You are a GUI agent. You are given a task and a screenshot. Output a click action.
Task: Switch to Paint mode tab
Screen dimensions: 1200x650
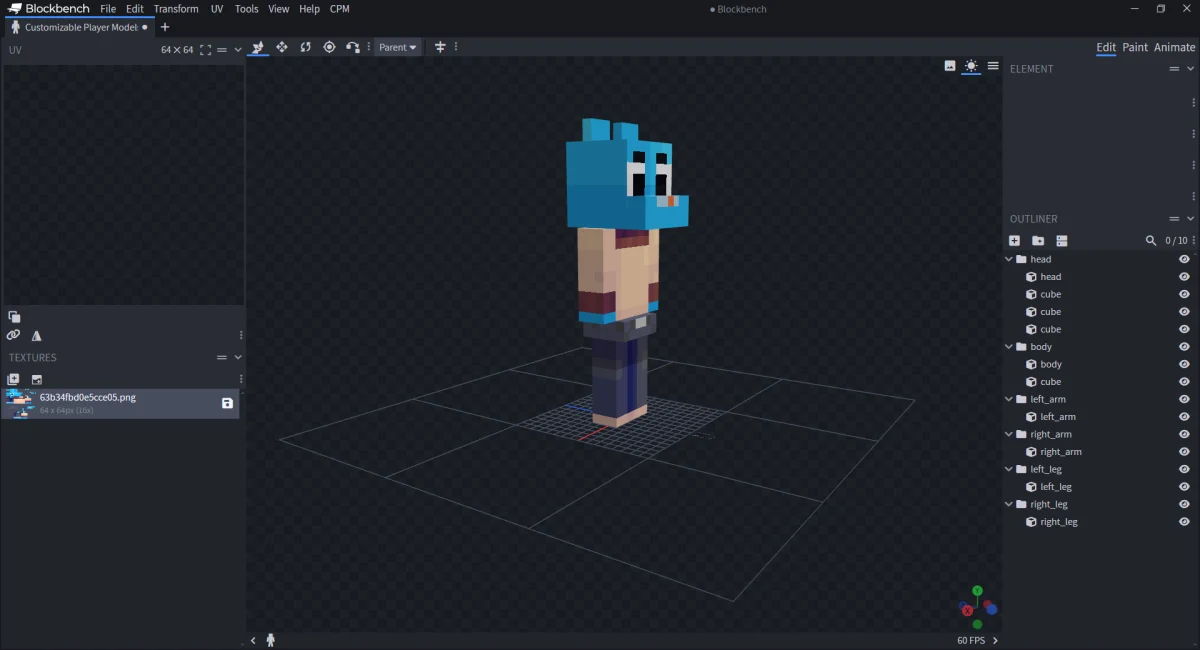(1135, 47)
